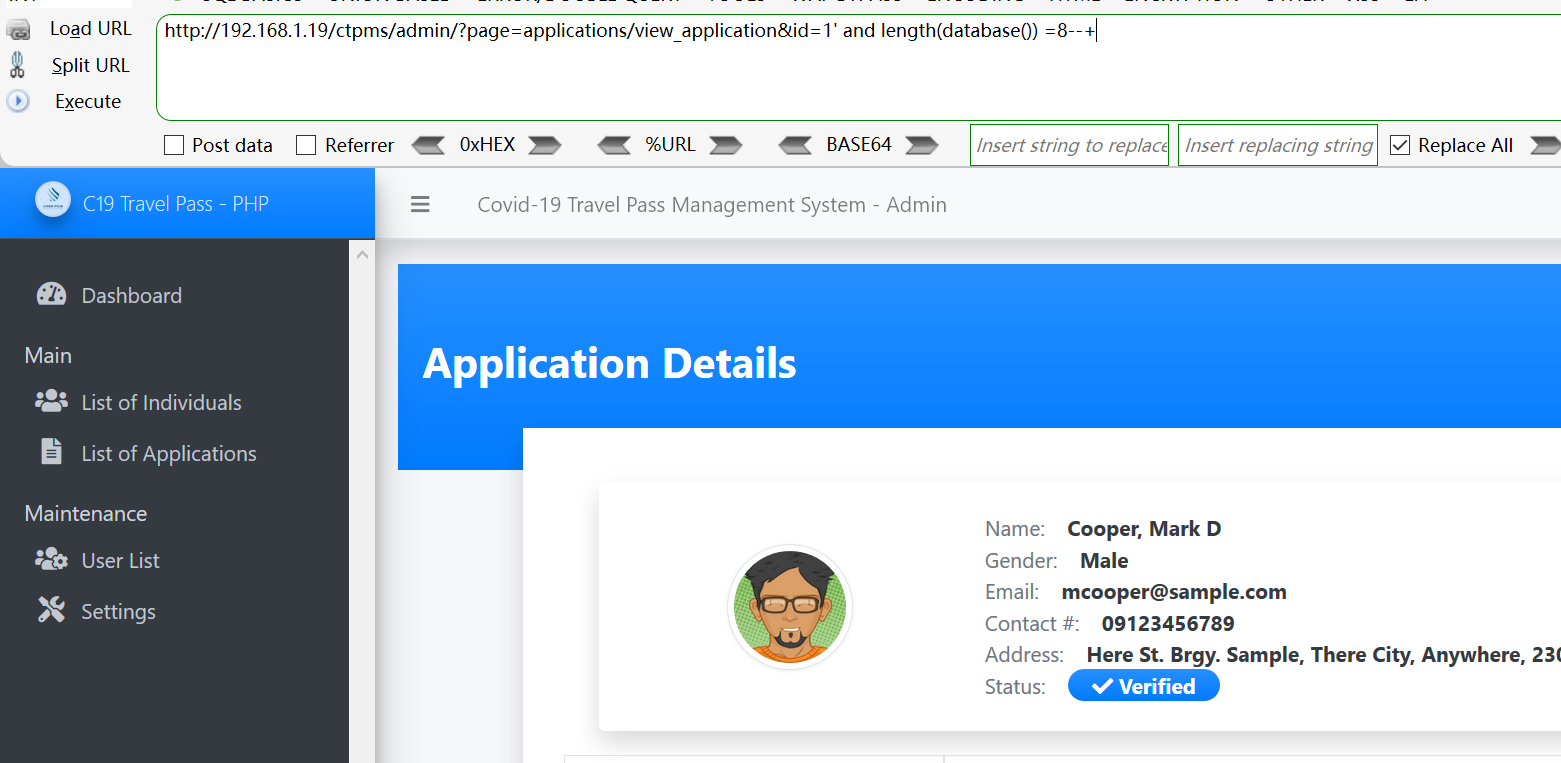Enable the Post data checkbox
1561x763 pixels.
174,146
